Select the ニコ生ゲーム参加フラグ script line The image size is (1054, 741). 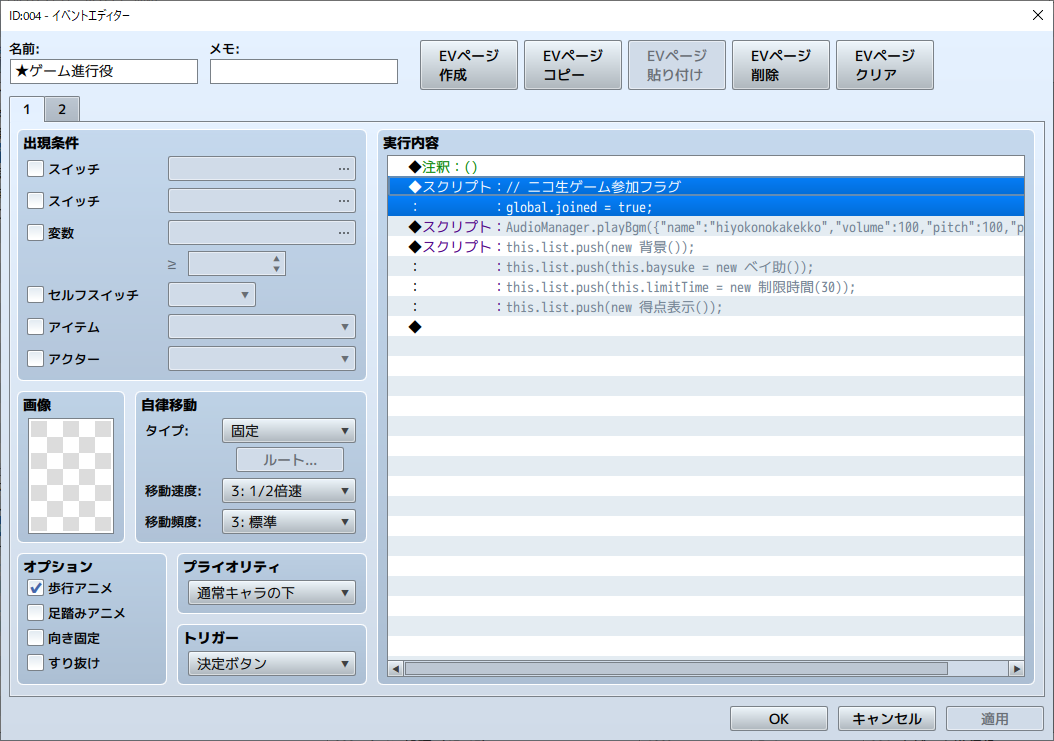706,187
